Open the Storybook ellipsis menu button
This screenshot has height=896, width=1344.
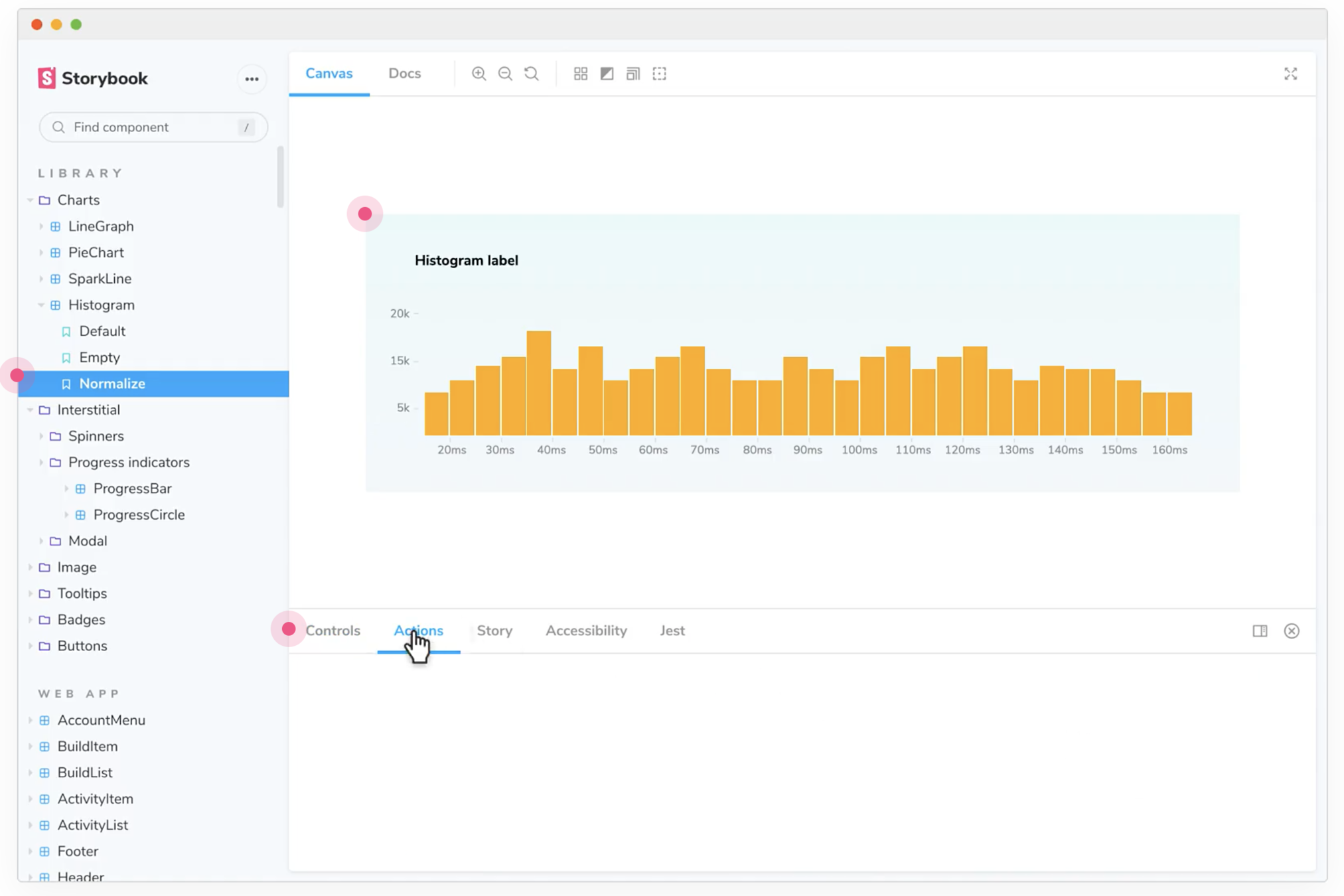[x=252, y=79]
